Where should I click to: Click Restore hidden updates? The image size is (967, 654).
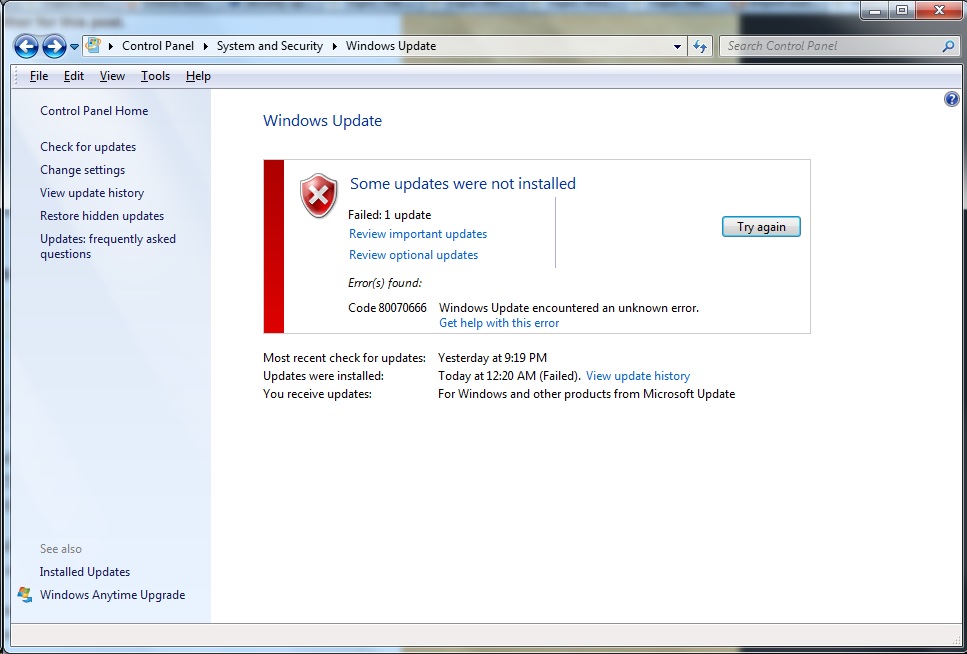pos(102,216)
